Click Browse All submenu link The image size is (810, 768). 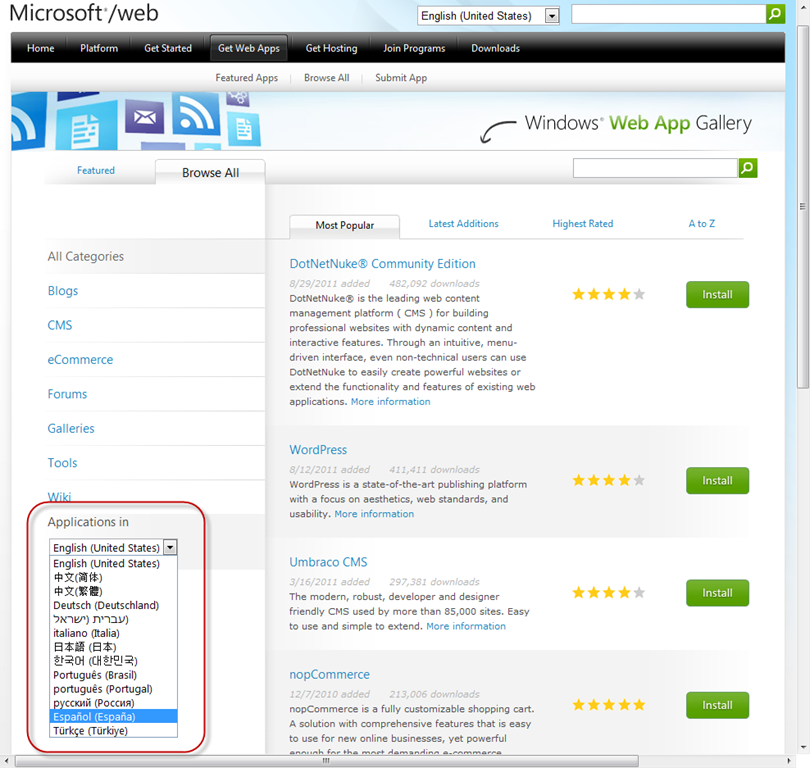point(326,78)
